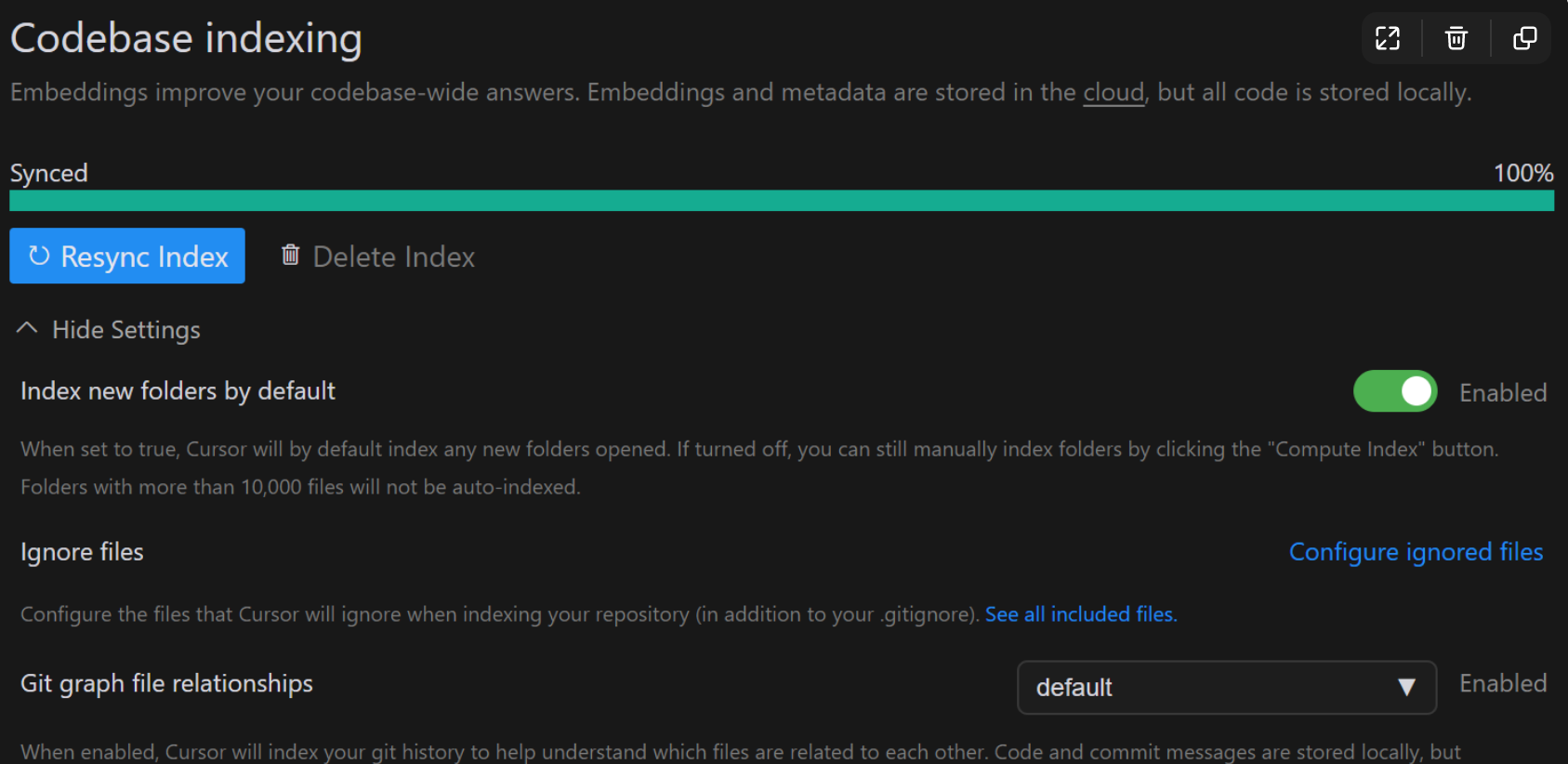Click the trash icon in the top-right toolbar
Image resolution: width=1568 pixels, height=764 pixels.
point(1456,38)
